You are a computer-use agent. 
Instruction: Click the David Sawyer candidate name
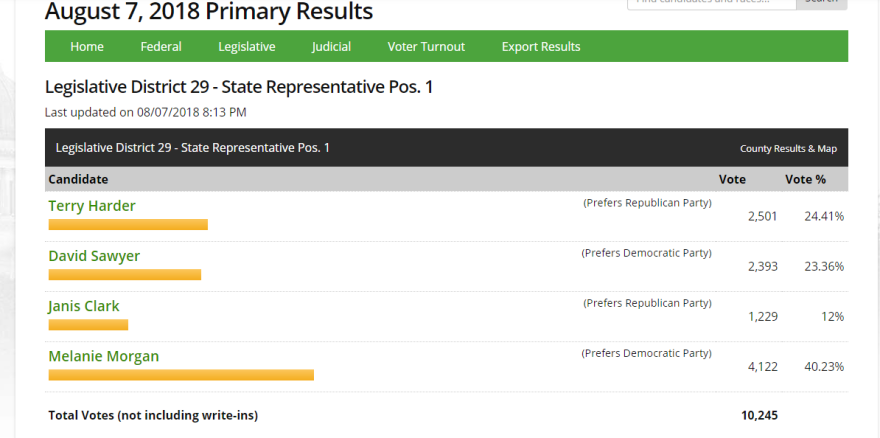click(x=94, y=256)
